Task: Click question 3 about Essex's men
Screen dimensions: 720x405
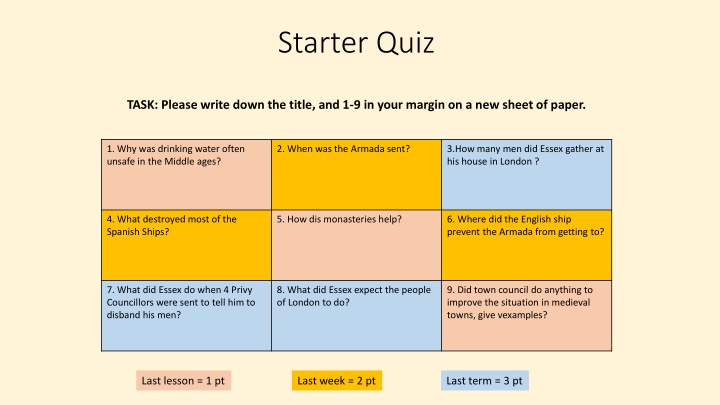Action: click(527, 174)
